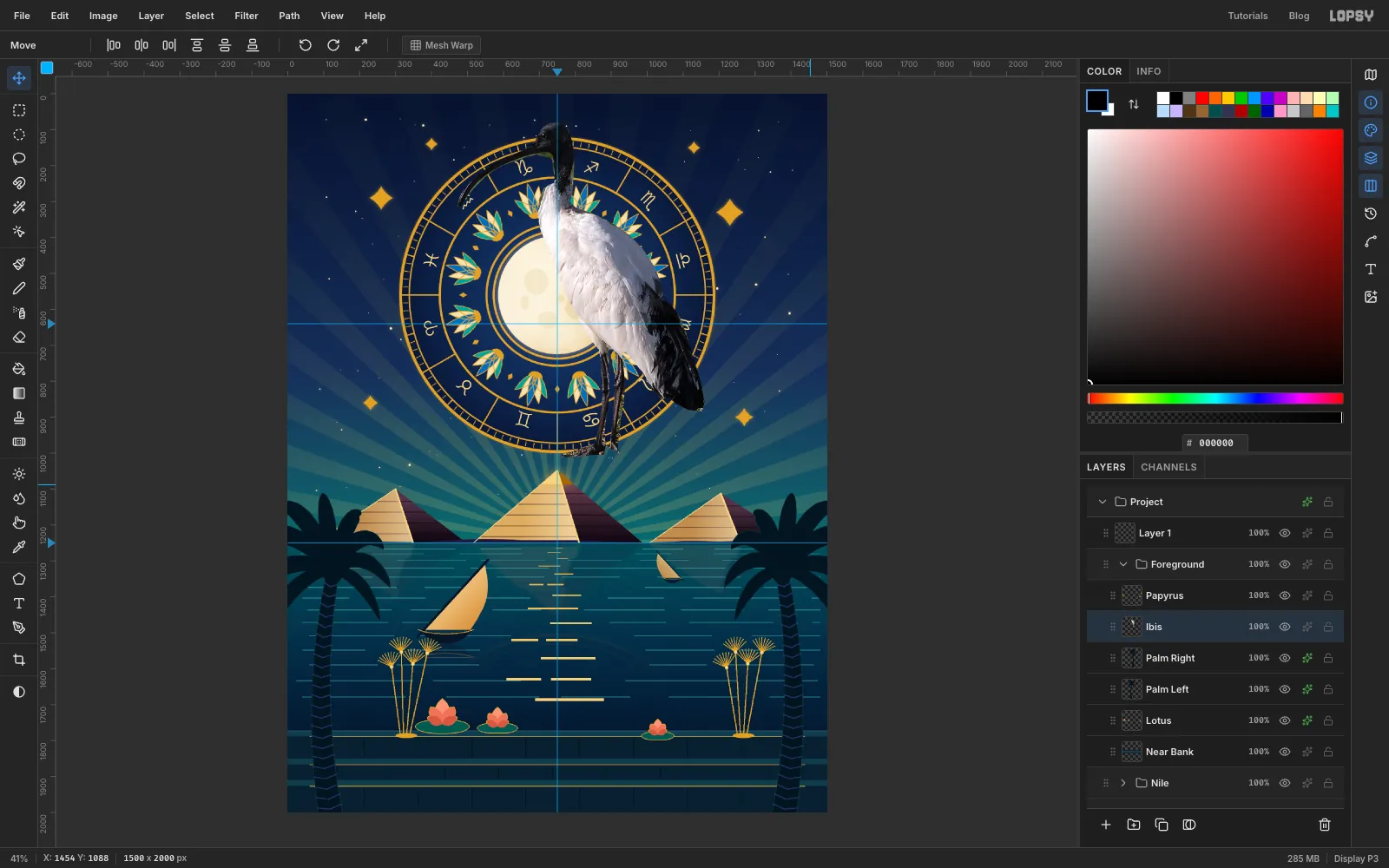Select the Lasso tool
This screenshot has width=1389, height=868.
(19, 159)
